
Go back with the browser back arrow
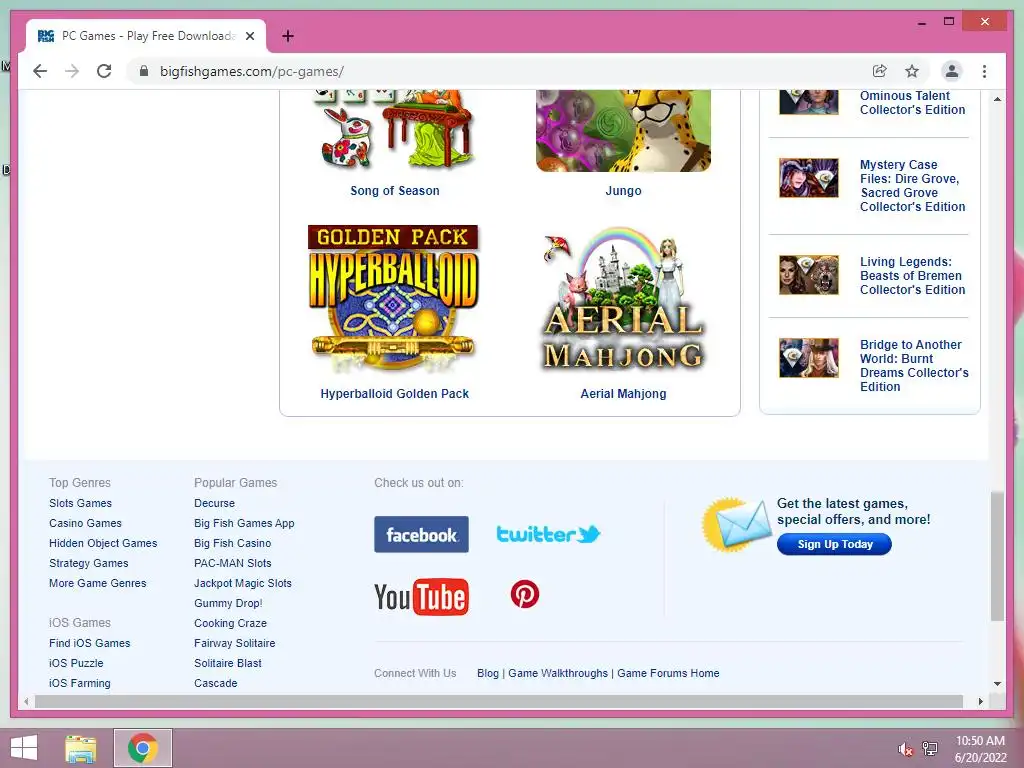(40, 71)
